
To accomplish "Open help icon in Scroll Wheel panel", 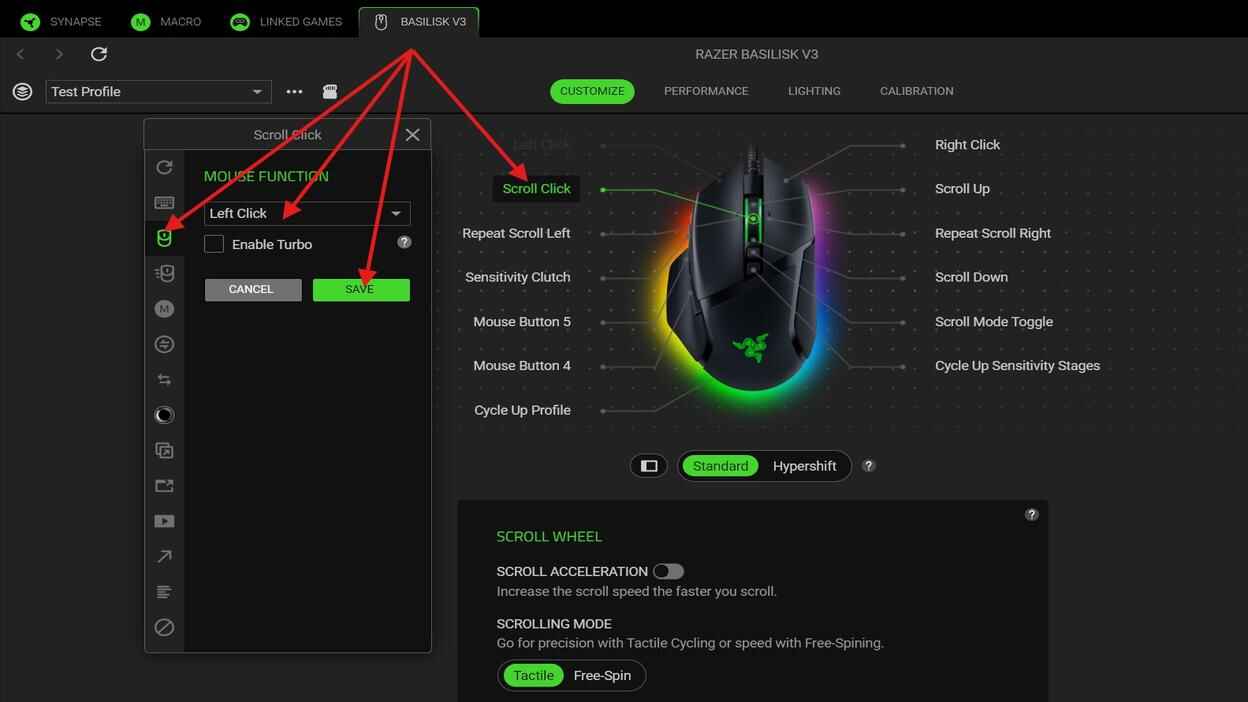I will point(1032,514).
